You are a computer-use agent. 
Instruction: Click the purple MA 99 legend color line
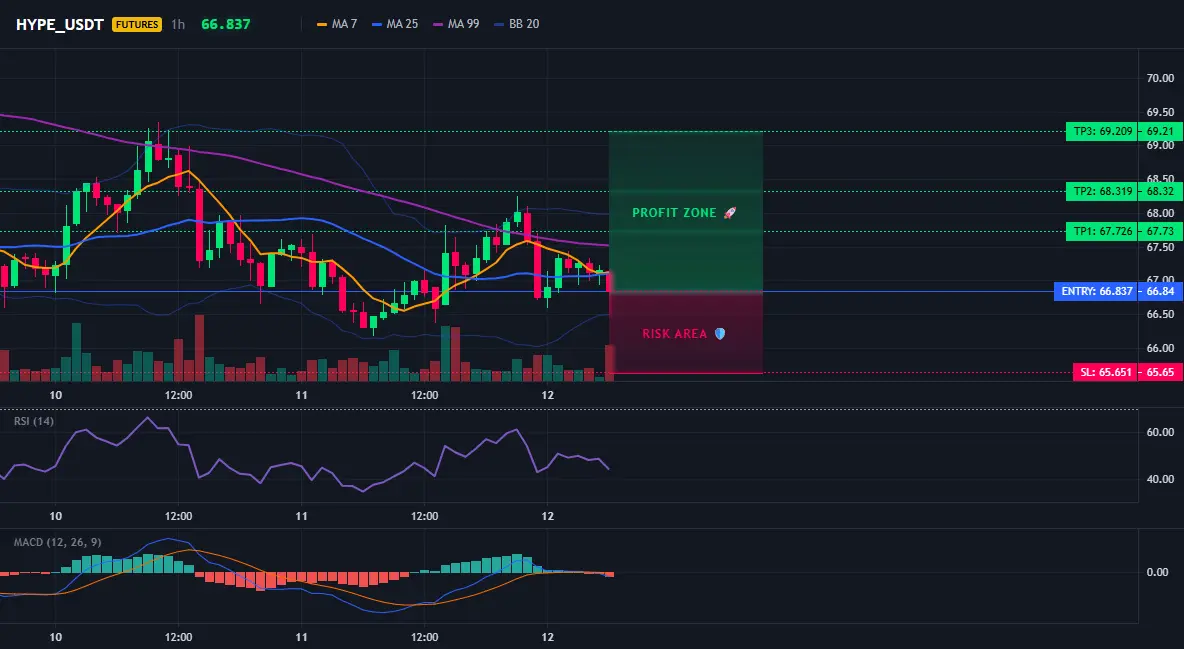click(x=438, y=24)
